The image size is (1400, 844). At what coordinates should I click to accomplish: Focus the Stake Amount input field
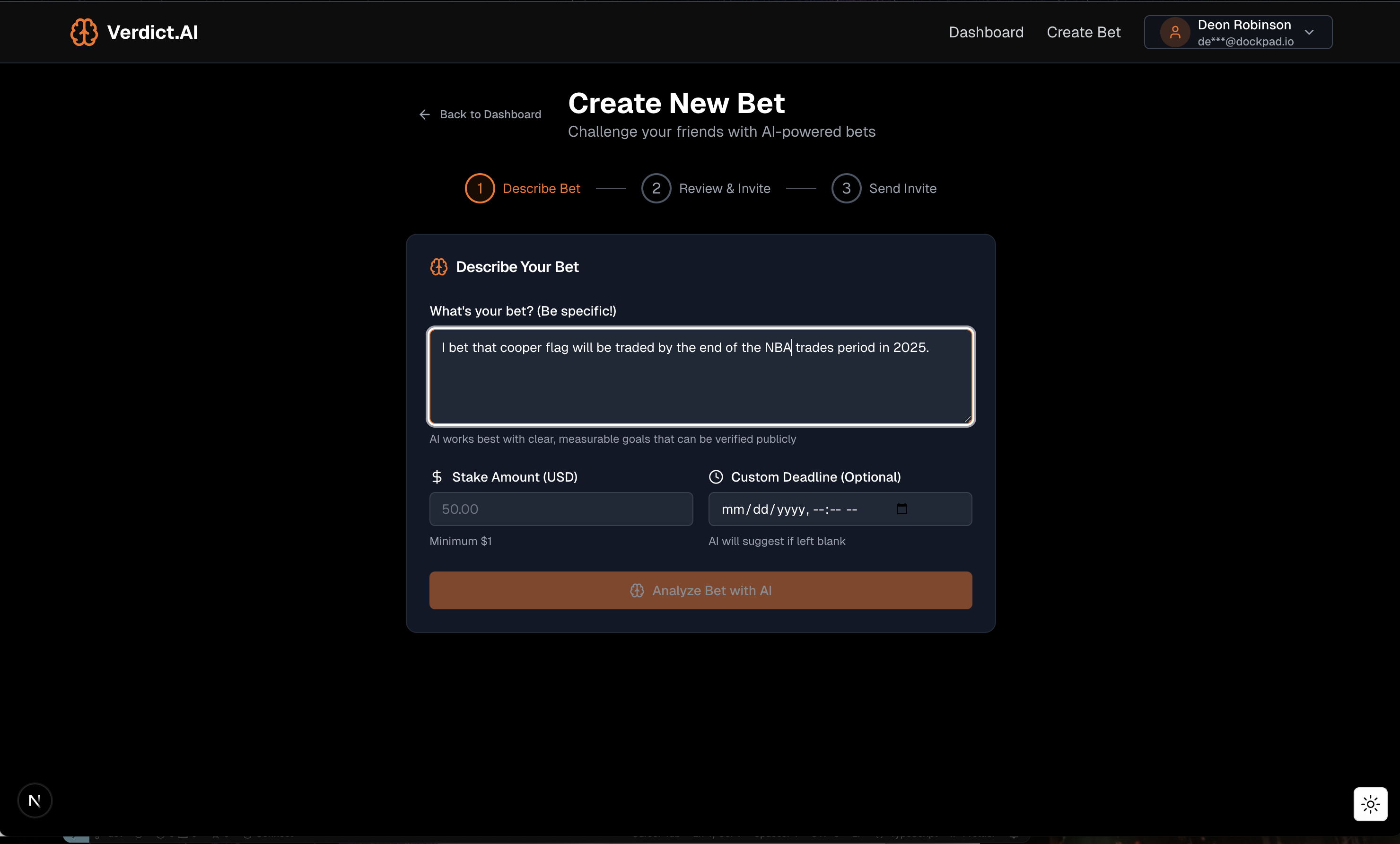click(x=561, y=509)
